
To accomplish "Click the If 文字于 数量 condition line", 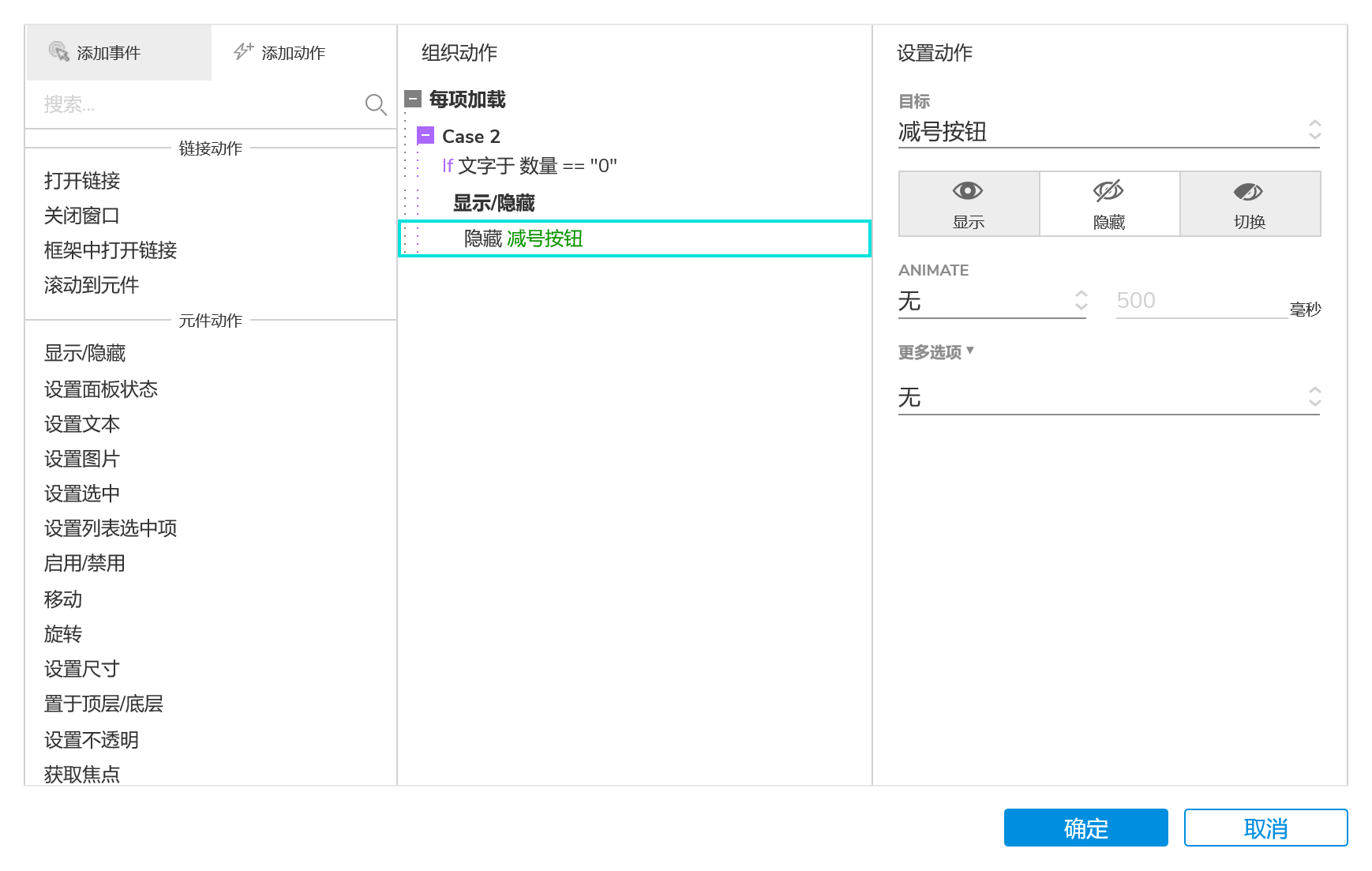I will 530,166.
